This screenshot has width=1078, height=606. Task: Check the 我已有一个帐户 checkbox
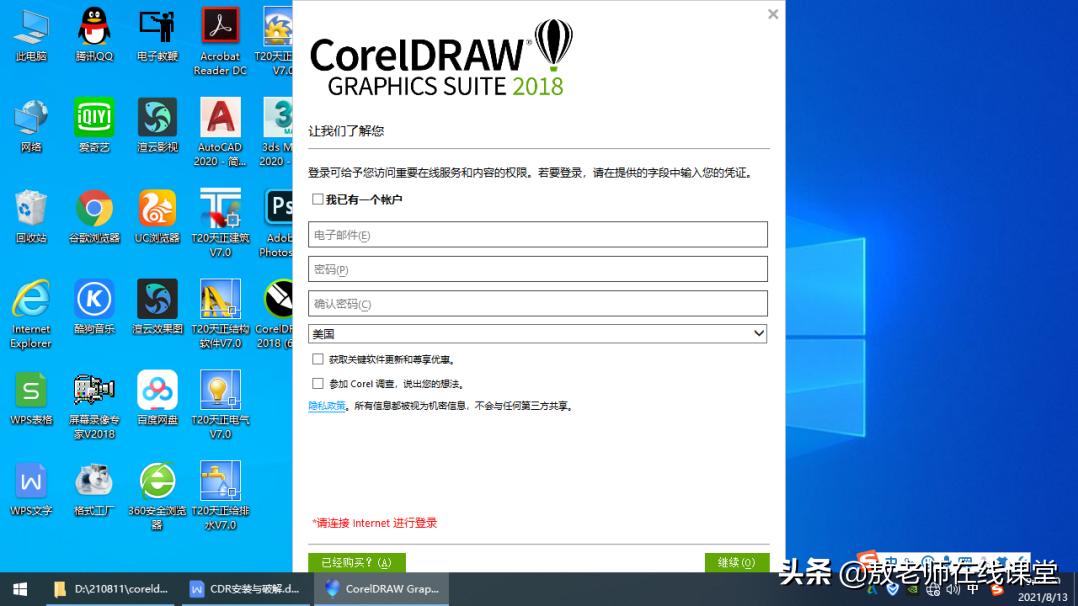(318, 198)
